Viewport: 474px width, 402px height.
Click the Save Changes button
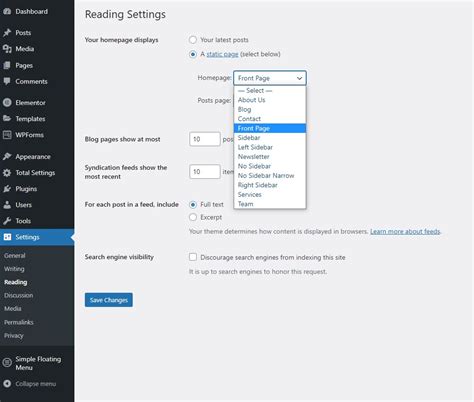[x=109, y=300]
